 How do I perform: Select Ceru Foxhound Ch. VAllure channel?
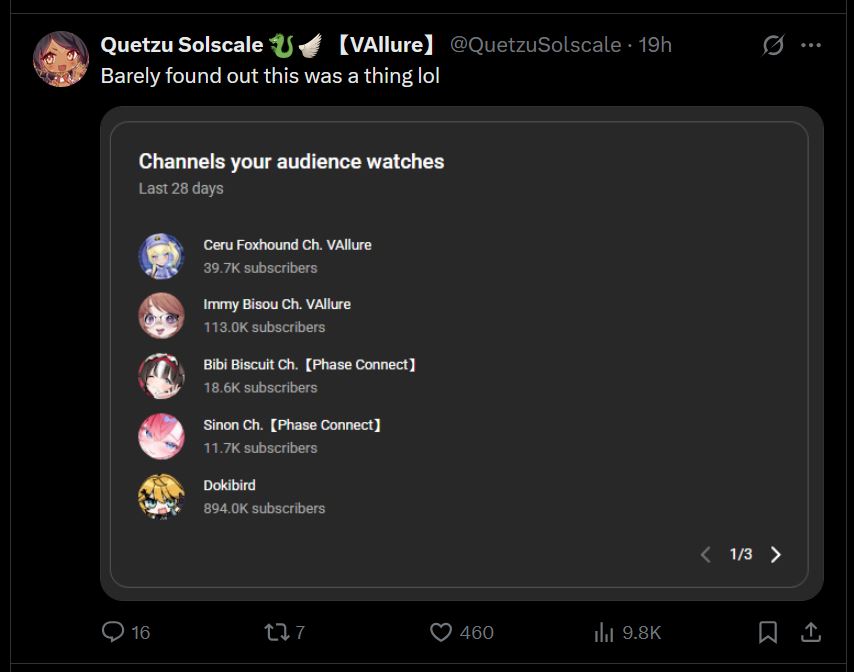tap(255, 256)
